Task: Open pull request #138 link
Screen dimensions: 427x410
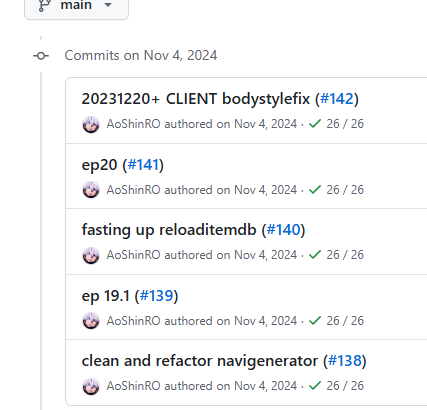Action: tap(345, 361)
